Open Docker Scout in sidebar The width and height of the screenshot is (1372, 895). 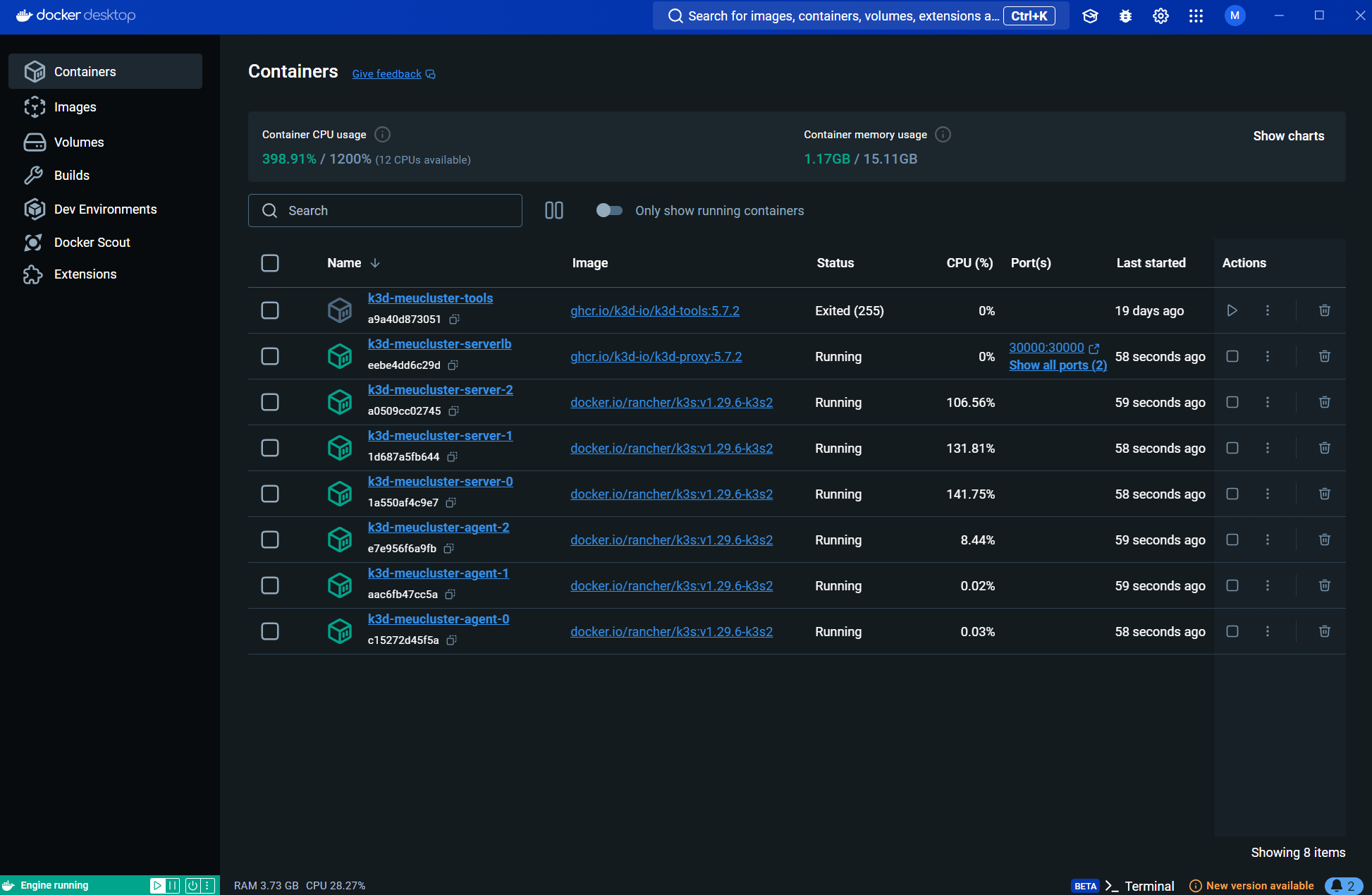[x=92, y=243]
